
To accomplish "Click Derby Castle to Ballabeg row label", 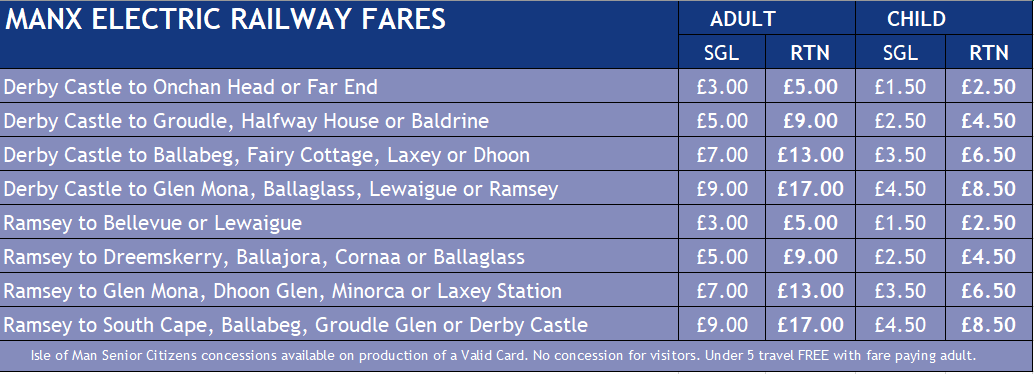I will pyautogui.click(x=266, y=155).
